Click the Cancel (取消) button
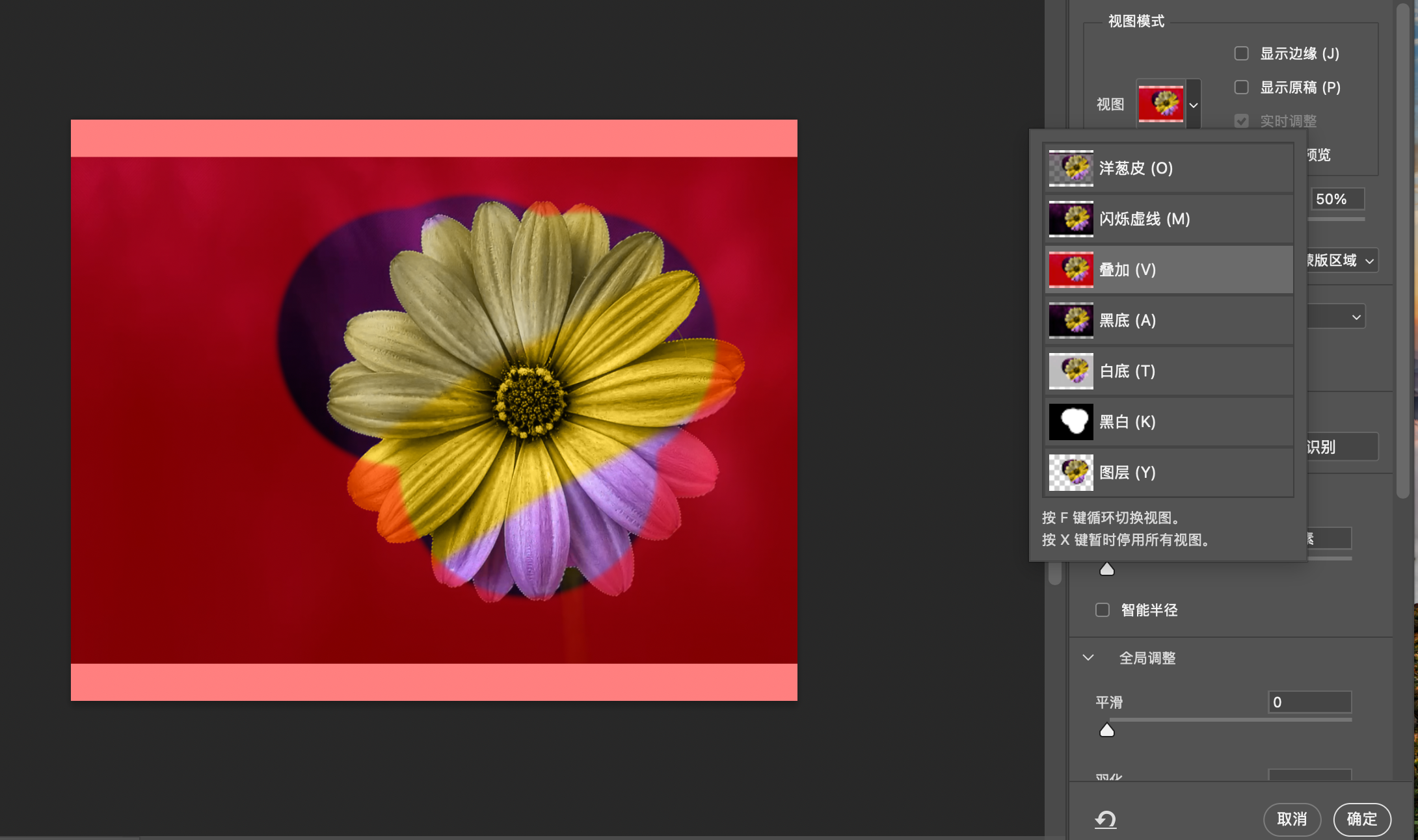1418x840 pixels. click(1292, 819)
